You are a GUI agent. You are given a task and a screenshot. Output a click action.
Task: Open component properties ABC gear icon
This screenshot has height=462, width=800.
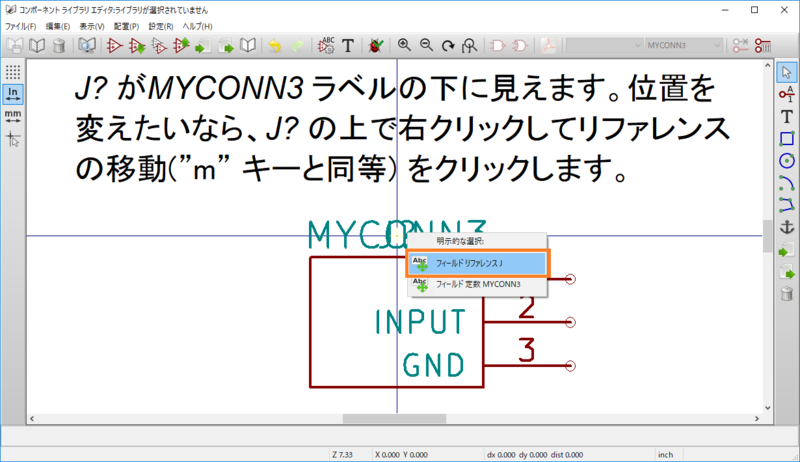tap(326, 46)
